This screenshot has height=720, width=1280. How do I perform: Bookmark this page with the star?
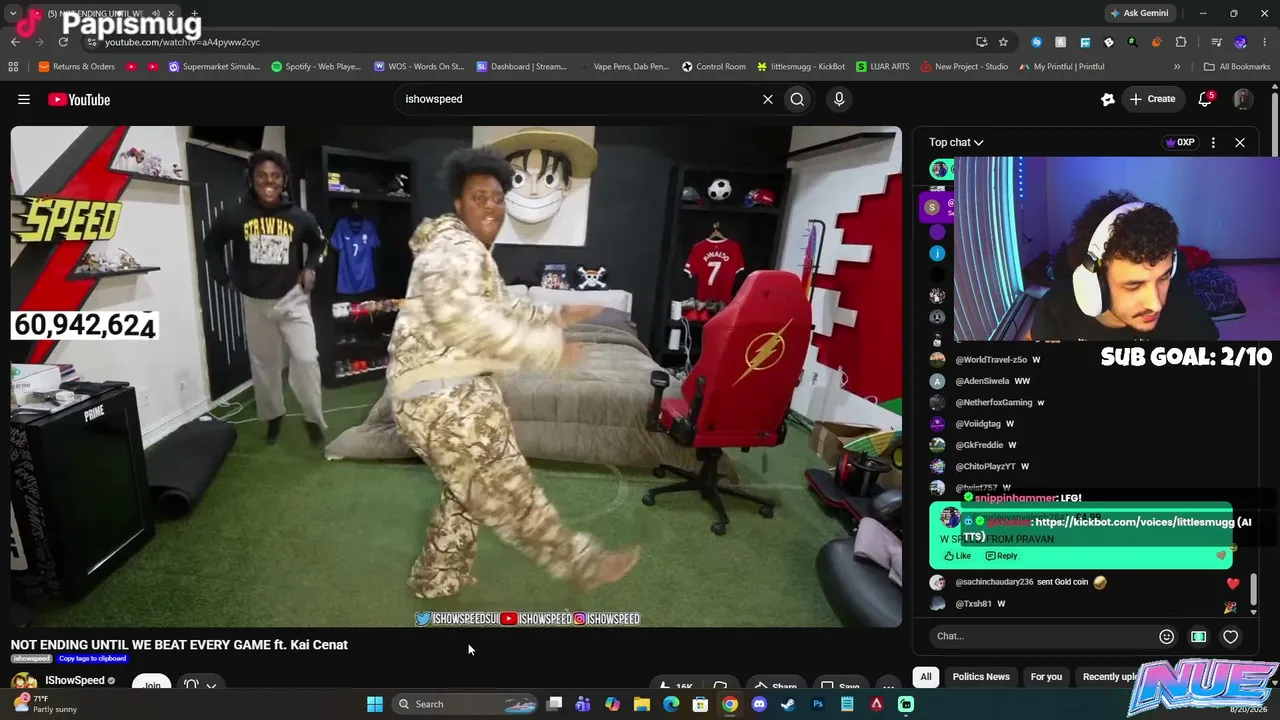point(1003,42)
